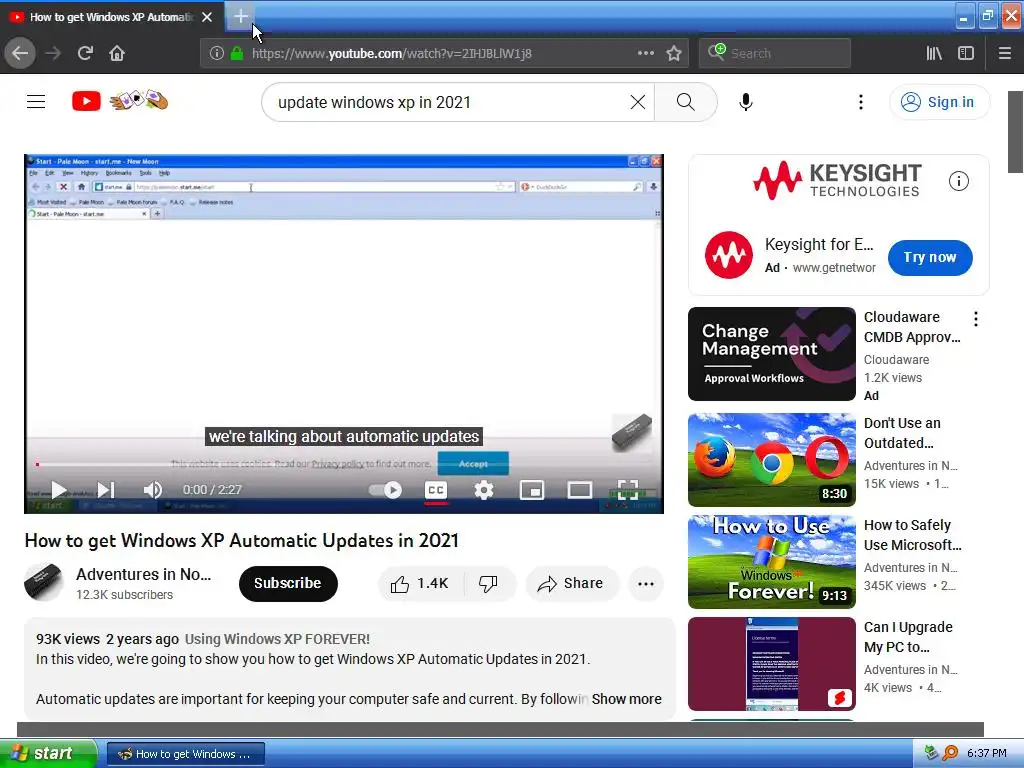The image size is (1024, 768).
Task: Enable the miniplayer
Action: click(x=532, y=490)
